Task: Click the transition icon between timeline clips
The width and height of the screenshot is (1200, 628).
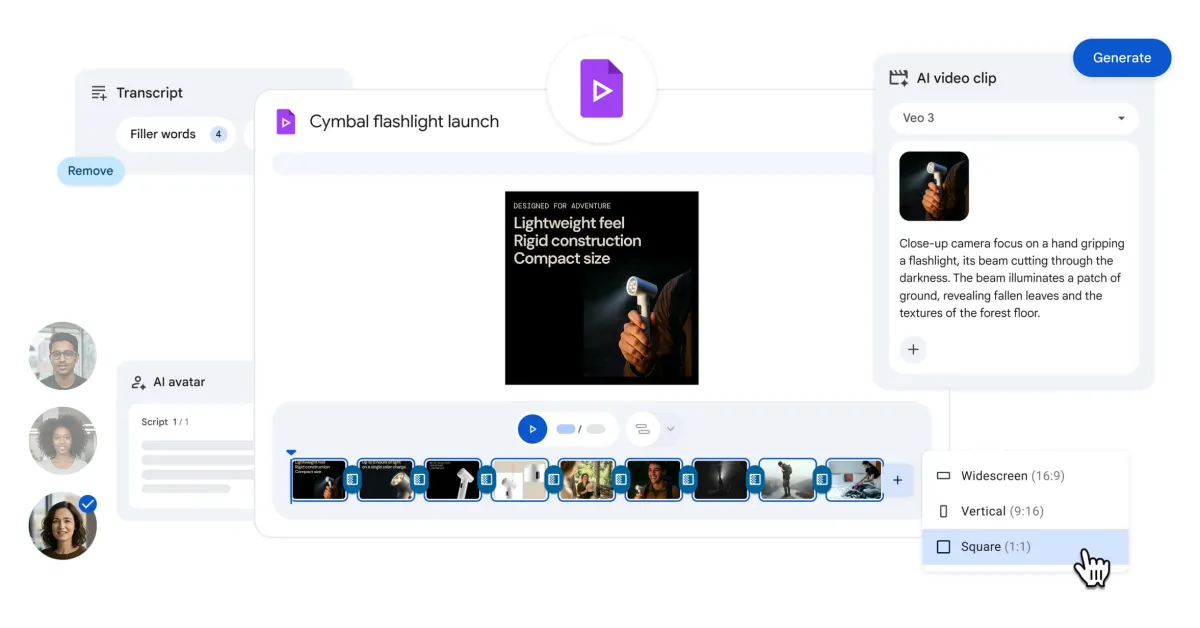Action: pos(353,480)
